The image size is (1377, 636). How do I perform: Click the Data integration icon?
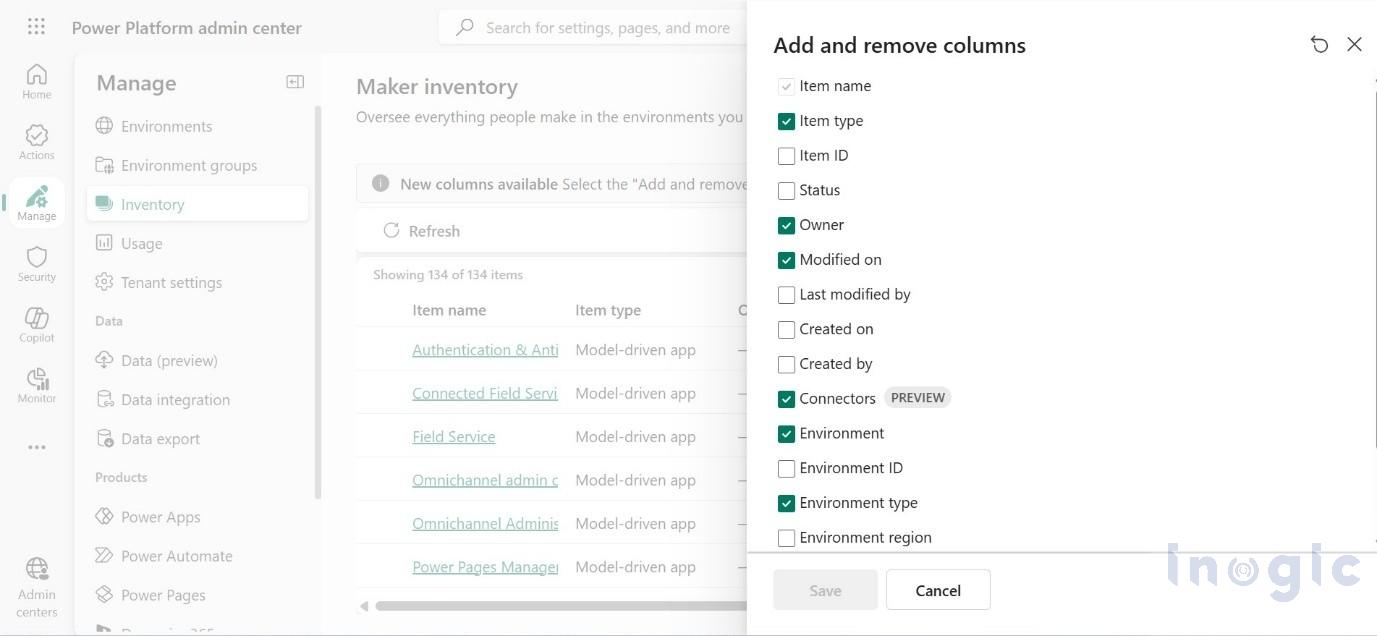[x=104, y=399]
